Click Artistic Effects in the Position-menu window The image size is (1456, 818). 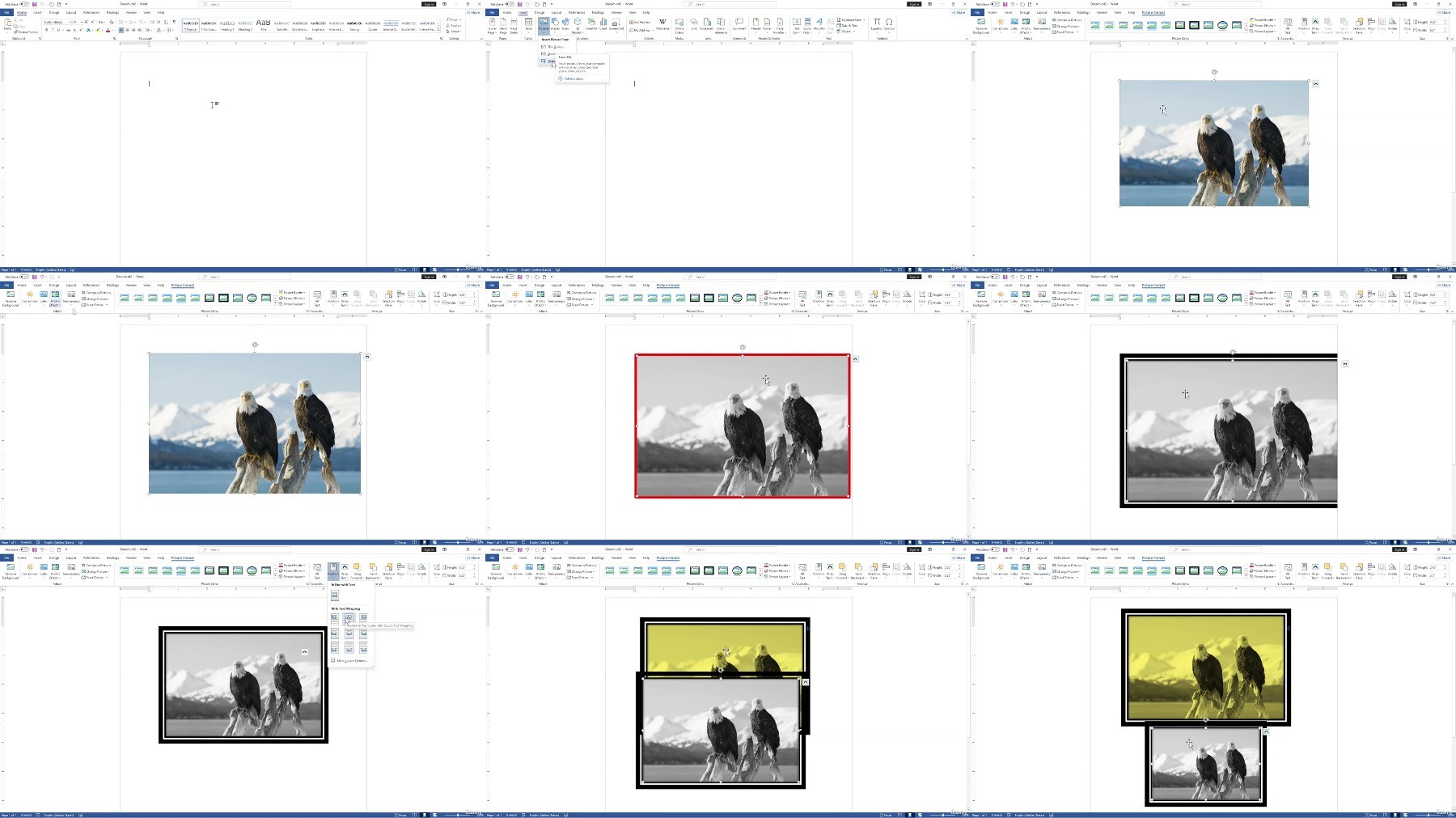(55, 572)
